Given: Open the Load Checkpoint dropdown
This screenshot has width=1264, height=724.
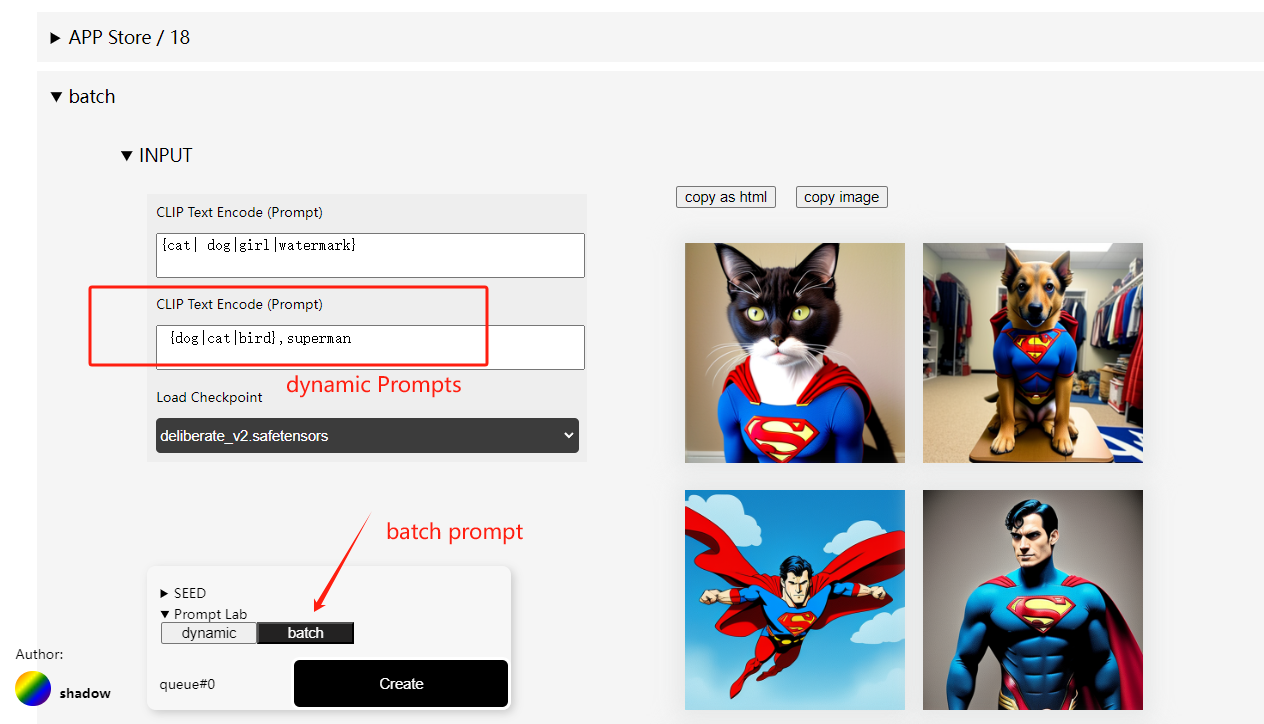Looking at the screenshot, I should pyautogui.click(x=368, y=436).
